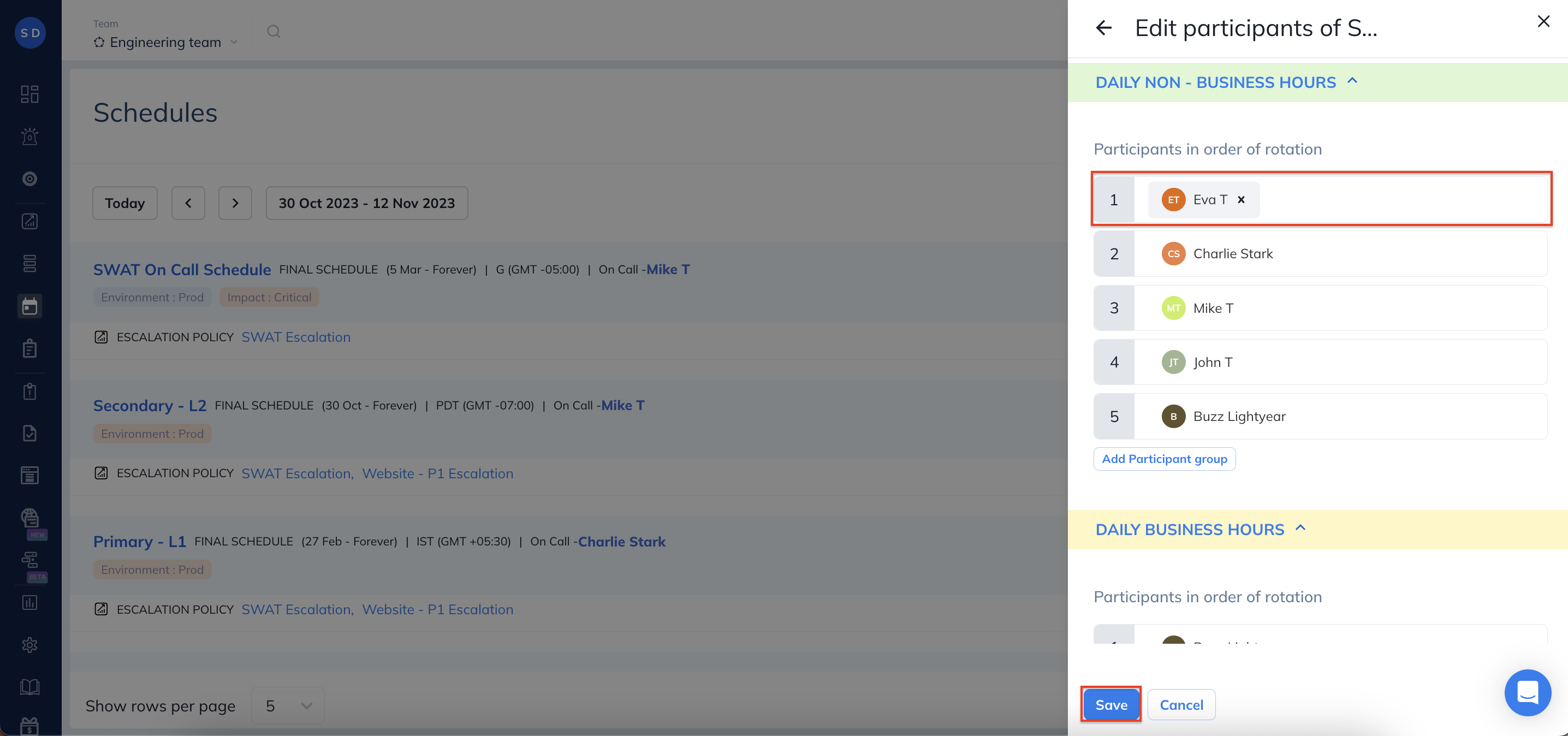The image size is (1568, 736).
Task: Click the back arrow in Edit participants panel
Action: (x=1103, y=28)
